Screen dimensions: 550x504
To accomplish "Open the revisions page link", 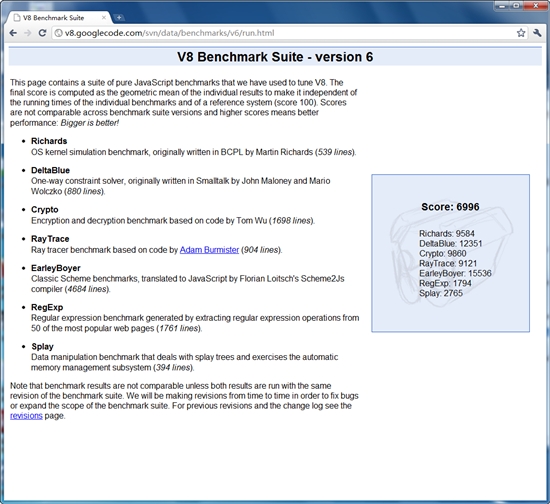I will coord(26,416).
